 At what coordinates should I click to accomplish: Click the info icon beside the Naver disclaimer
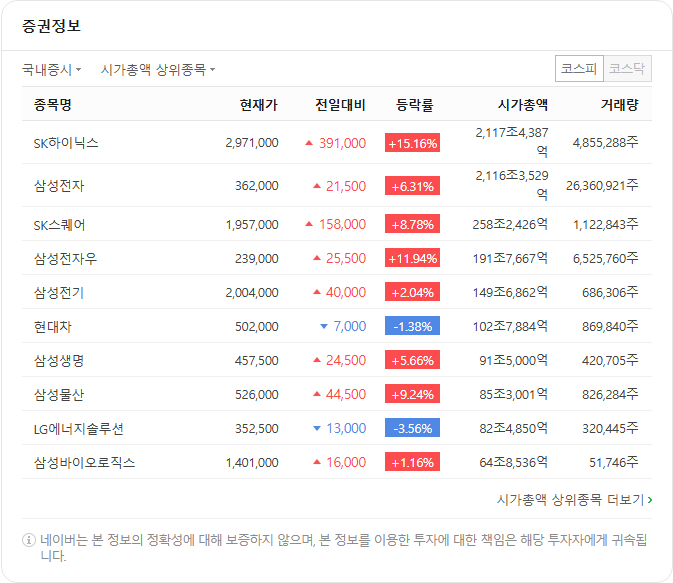point(29,540)
